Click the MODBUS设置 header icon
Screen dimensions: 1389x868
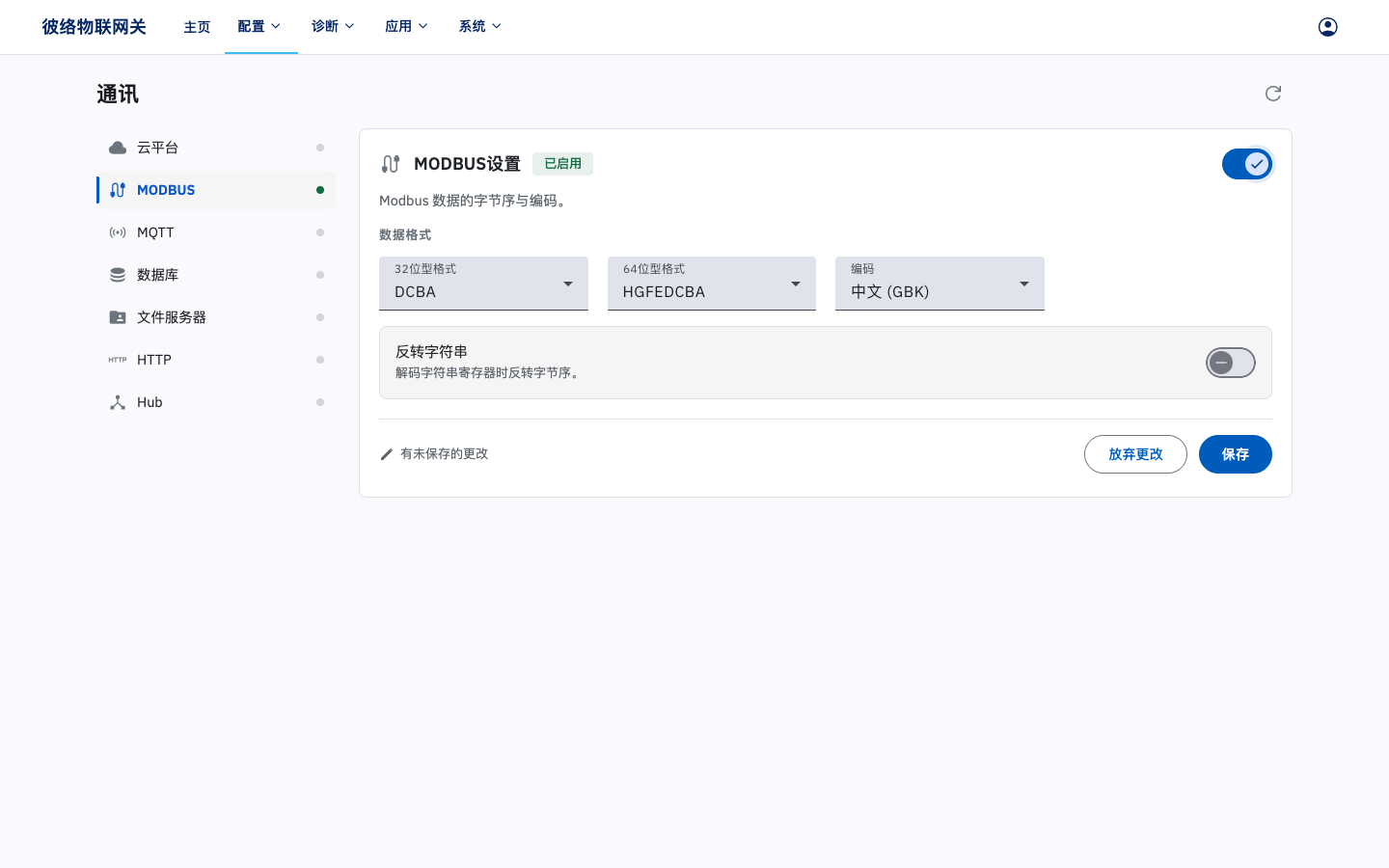coord(391,164)
